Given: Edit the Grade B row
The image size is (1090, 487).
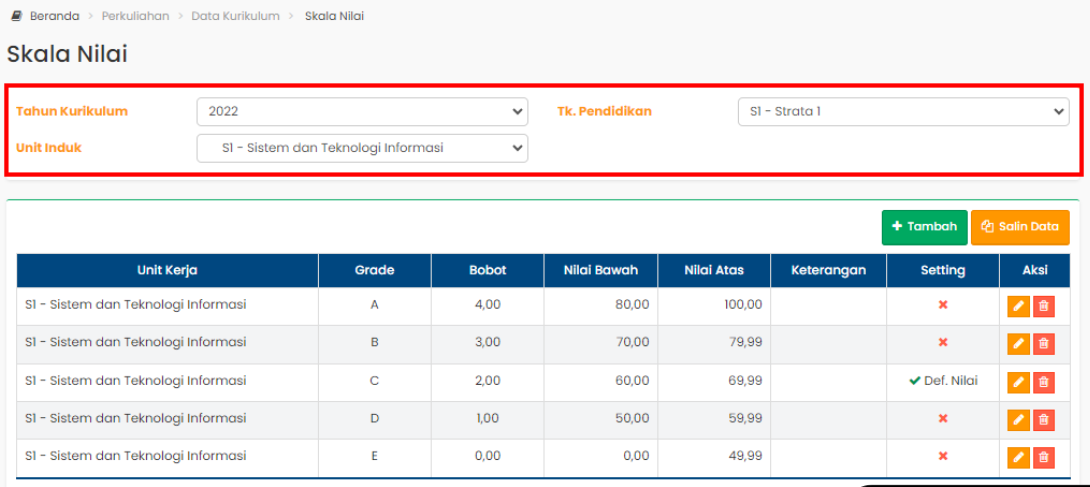Looking at the screenshot, I should coord(1018,344).
